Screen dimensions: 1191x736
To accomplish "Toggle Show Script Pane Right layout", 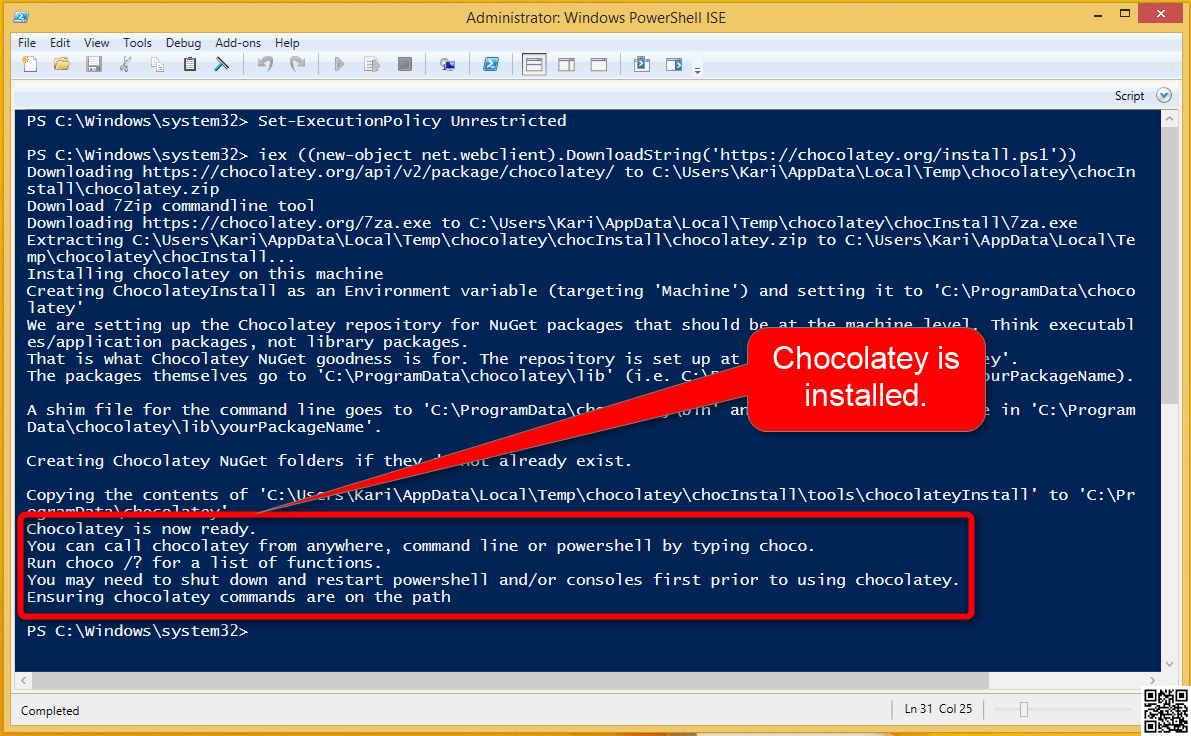I will [x=566, y=65].
